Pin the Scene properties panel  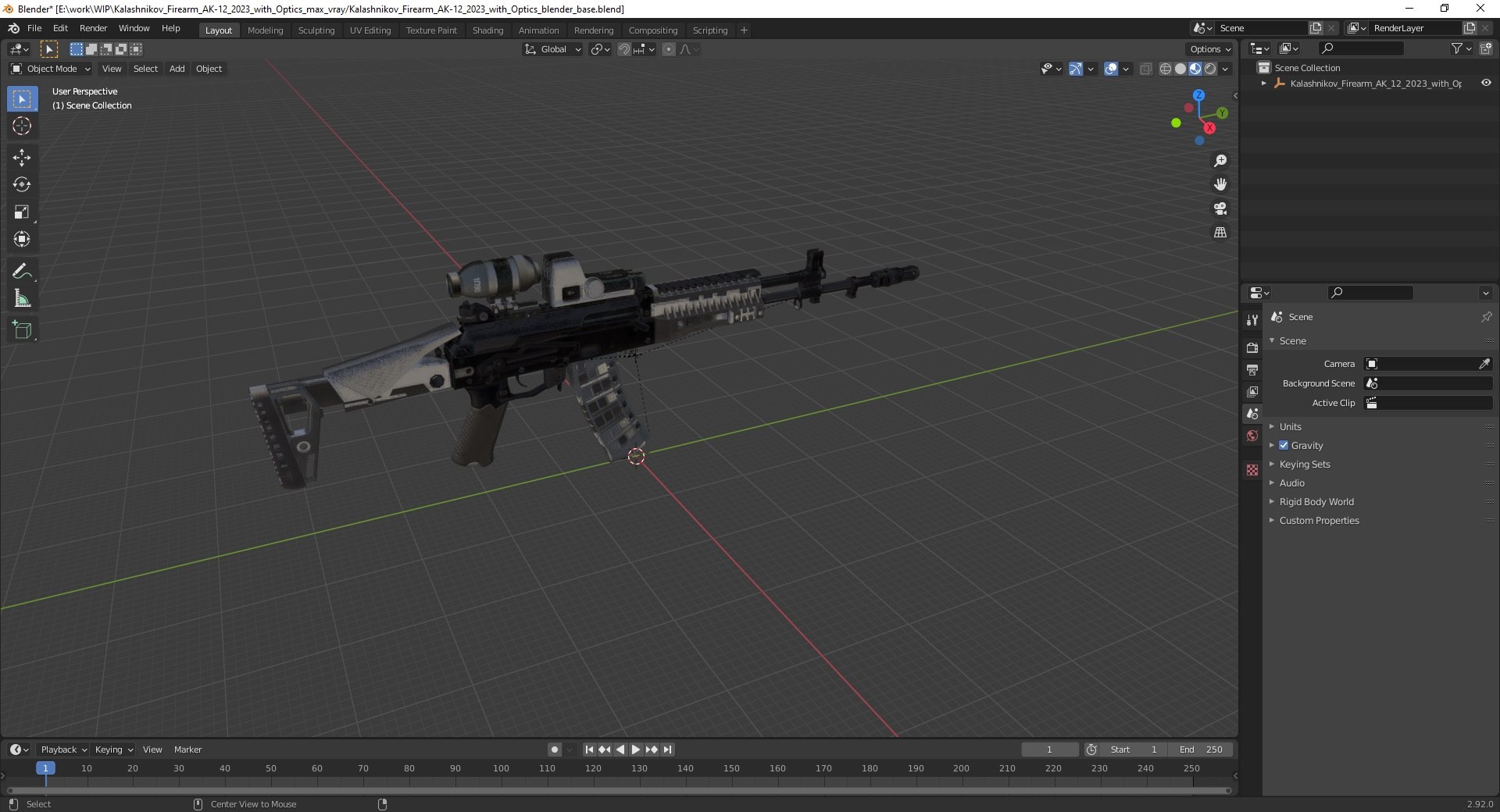[1486, 317]
